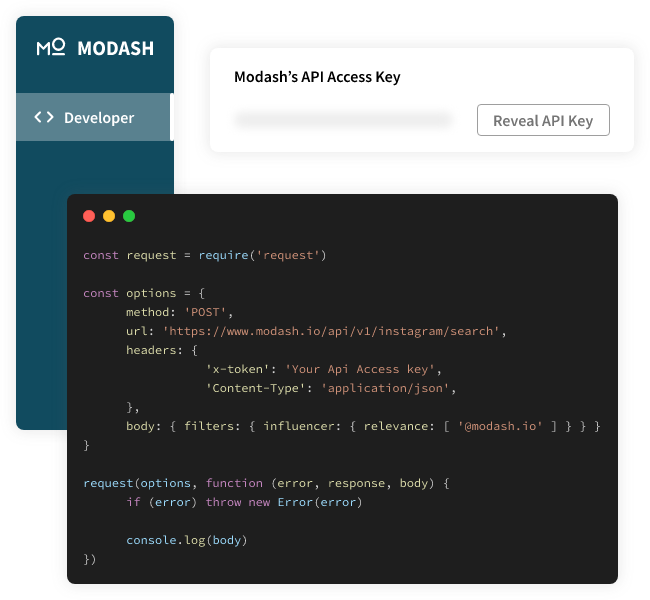Click the green maximize dot on code window

(129, 216)
